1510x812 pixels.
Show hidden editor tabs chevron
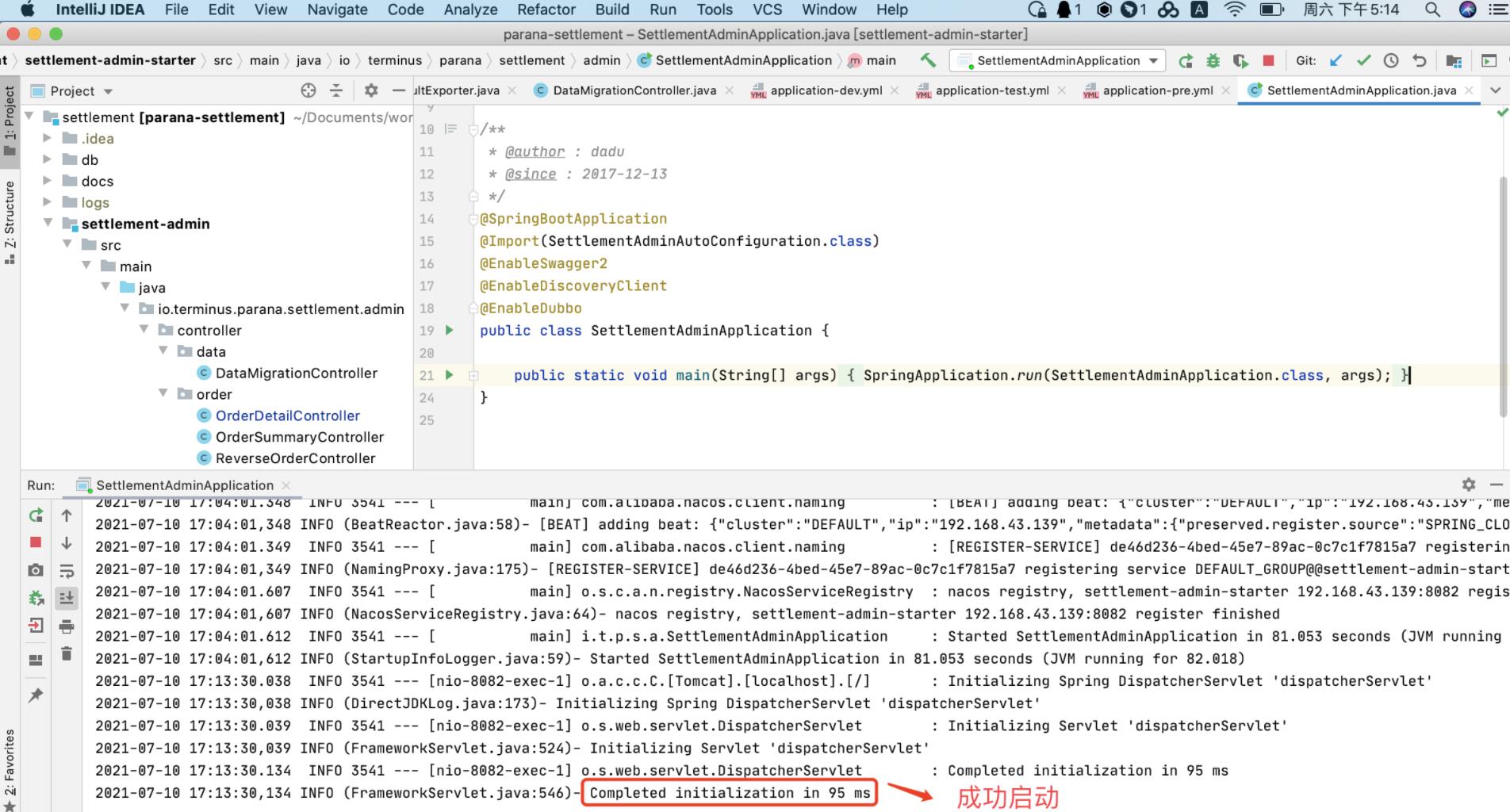pyautogui.click(x=1495, y=90)
